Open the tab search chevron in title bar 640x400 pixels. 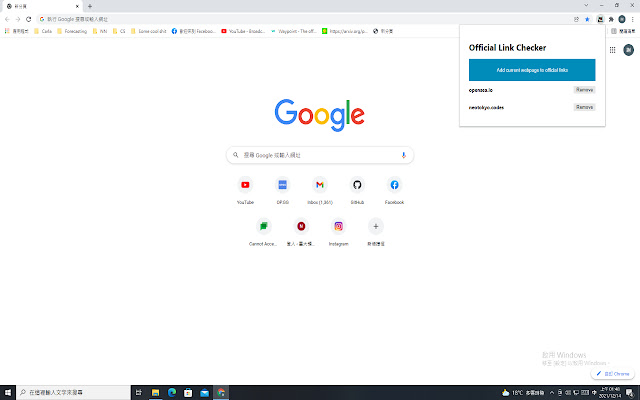[x=586, y=5]
